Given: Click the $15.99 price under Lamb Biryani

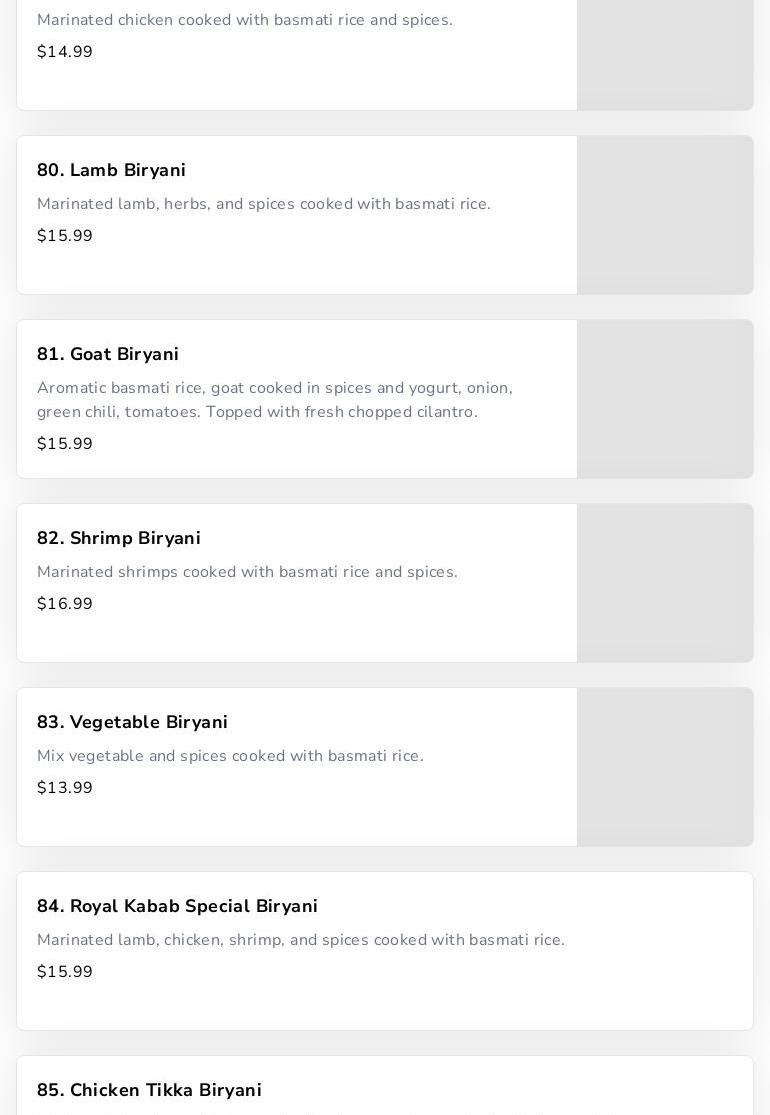Looking at the screenshot, I should tap(65, 236).
